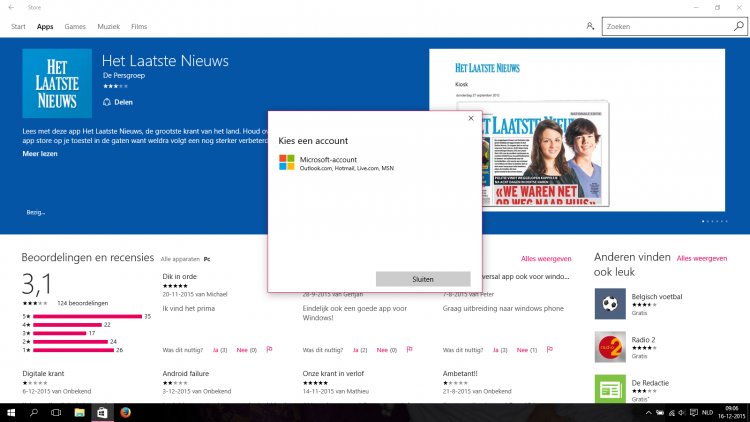
Task: Switch to the Games tab
Action: pos(75,26)
